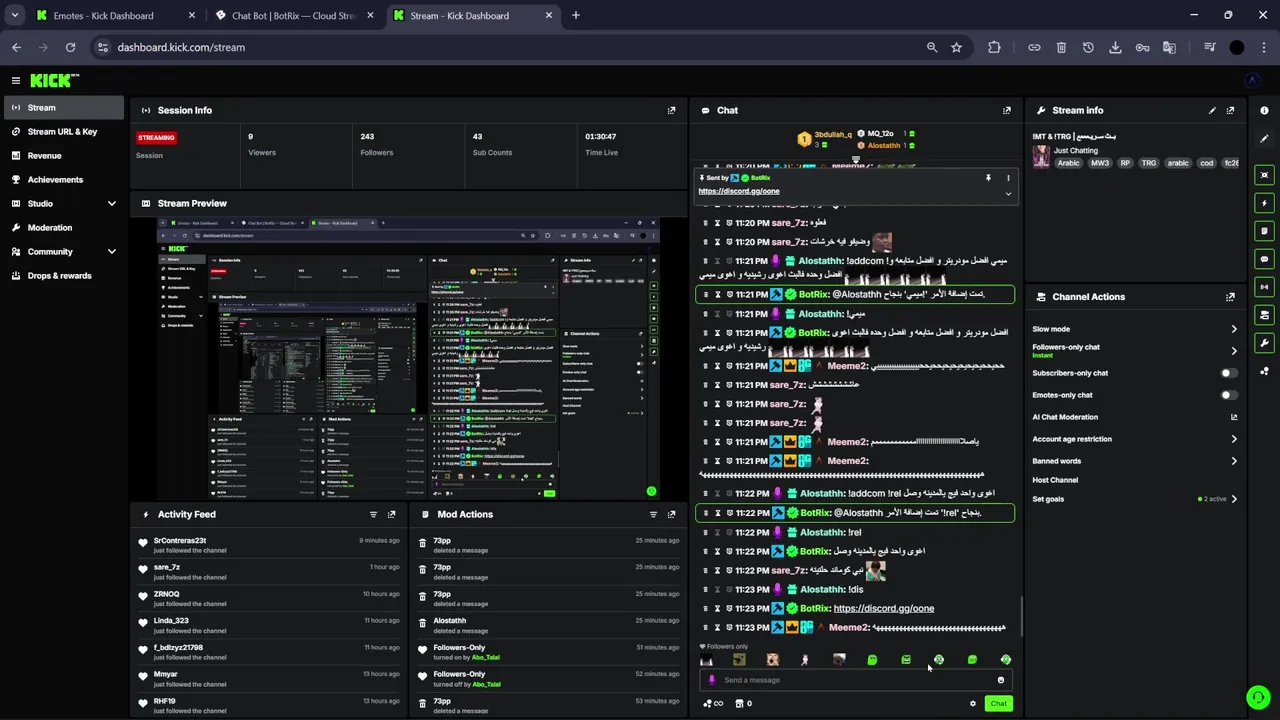This screenshot has width=1280, height=720.
Task: Open pinned message options menu
Action: click(1008, 178)
